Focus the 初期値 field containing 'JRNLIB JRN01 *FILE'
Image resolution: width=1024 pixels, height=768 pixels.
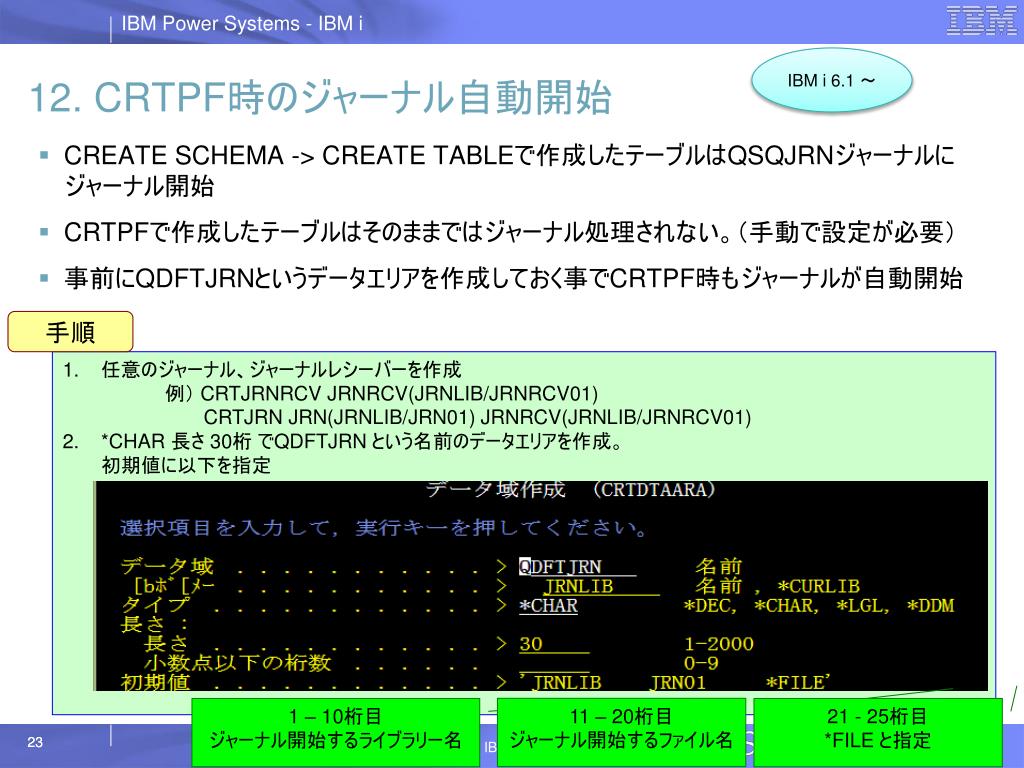pos(675,682)
